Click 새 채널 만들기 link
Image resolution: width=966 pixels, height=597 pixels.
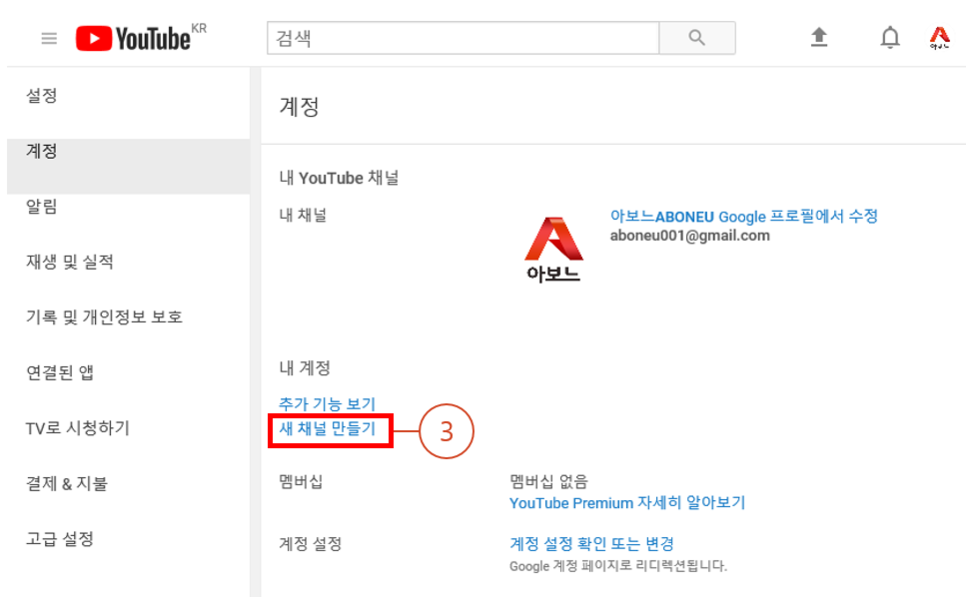coord(327,428)
